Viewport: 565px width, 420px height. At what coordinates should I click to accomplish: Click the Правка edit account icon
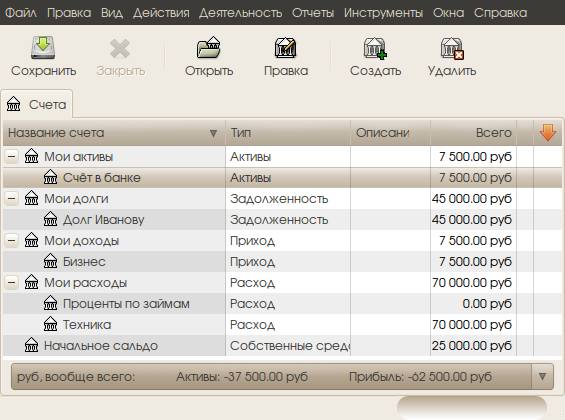[286, 48]
